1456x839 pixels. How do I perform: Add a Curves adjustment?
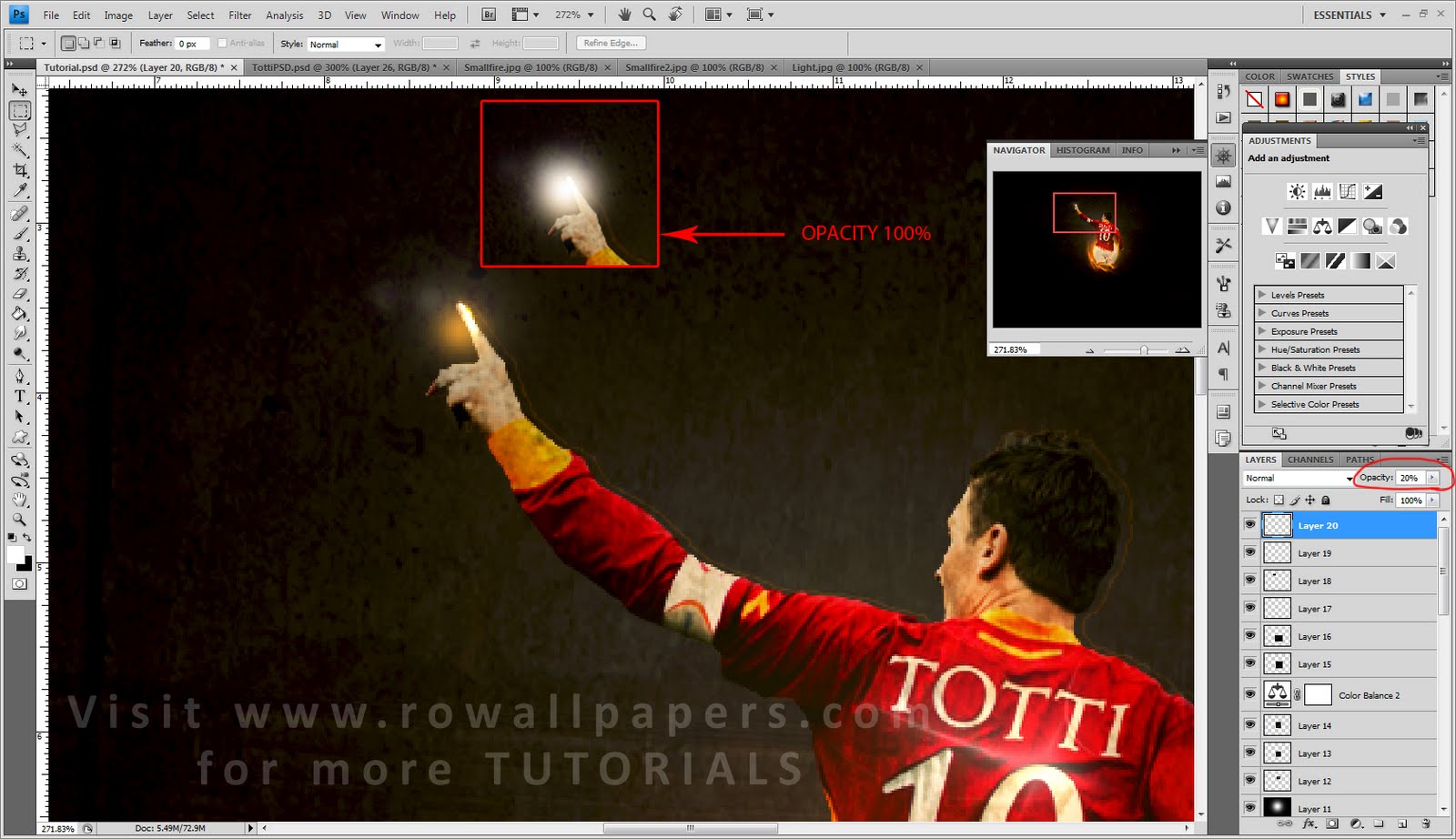tap(1348, 191)
